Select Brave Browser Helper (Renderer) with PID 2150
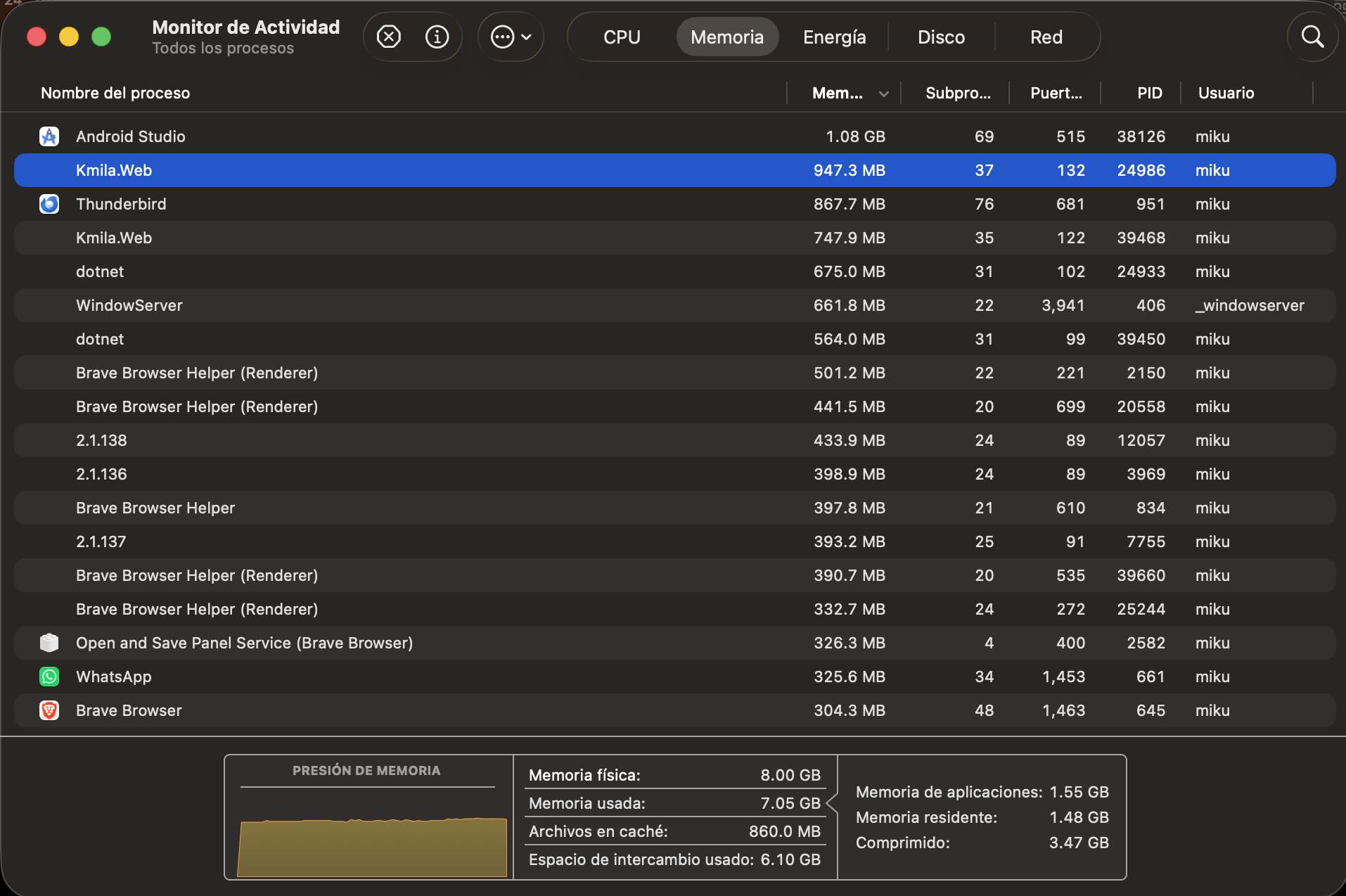 pyautogui.click(x=675, y=373)
